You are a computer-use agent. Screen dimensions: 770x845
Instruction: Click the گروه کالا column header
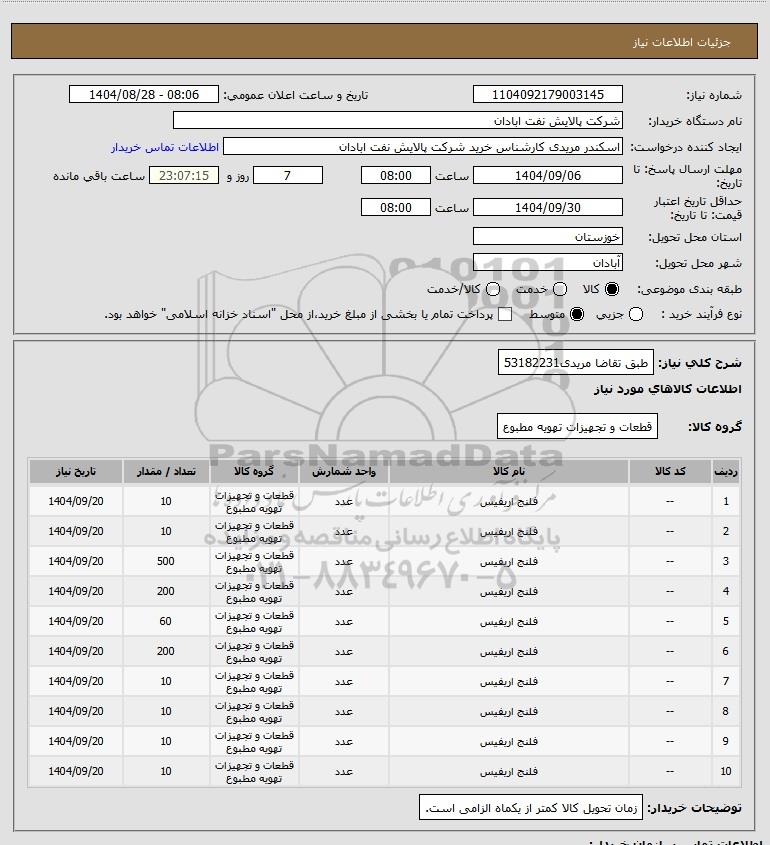pos(254,472)
